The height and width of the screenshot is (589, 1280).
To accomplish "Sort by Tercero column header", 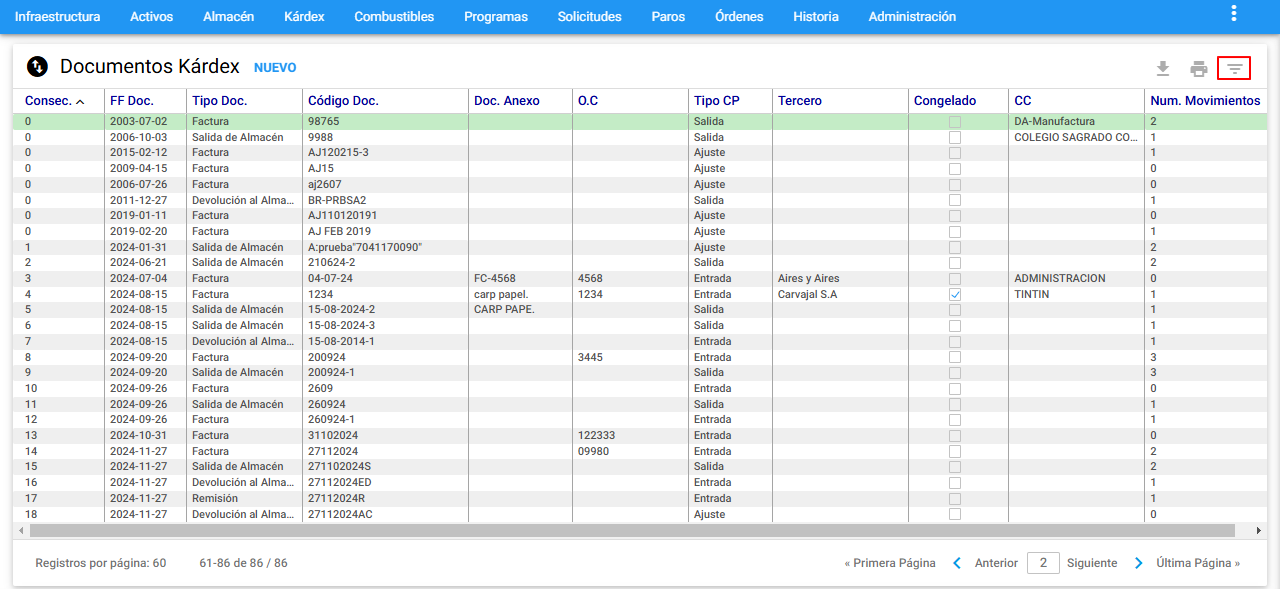I will (x=800, y=101).
